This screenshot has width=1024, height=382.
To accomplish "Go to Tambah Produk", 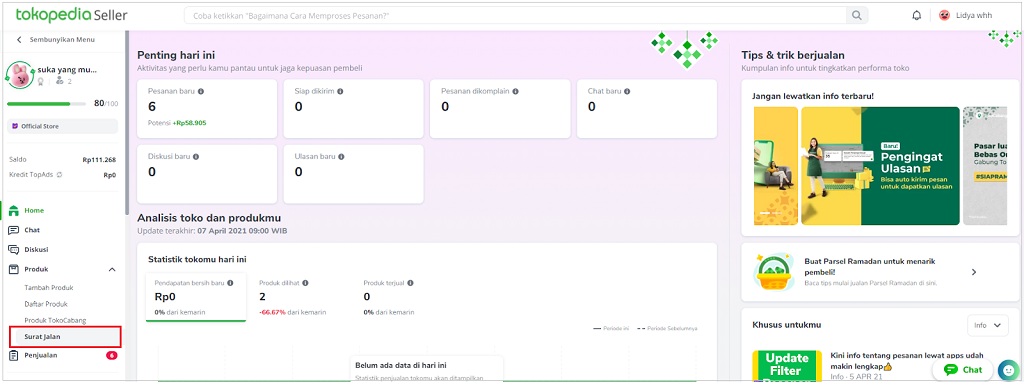I will point(49,287).
